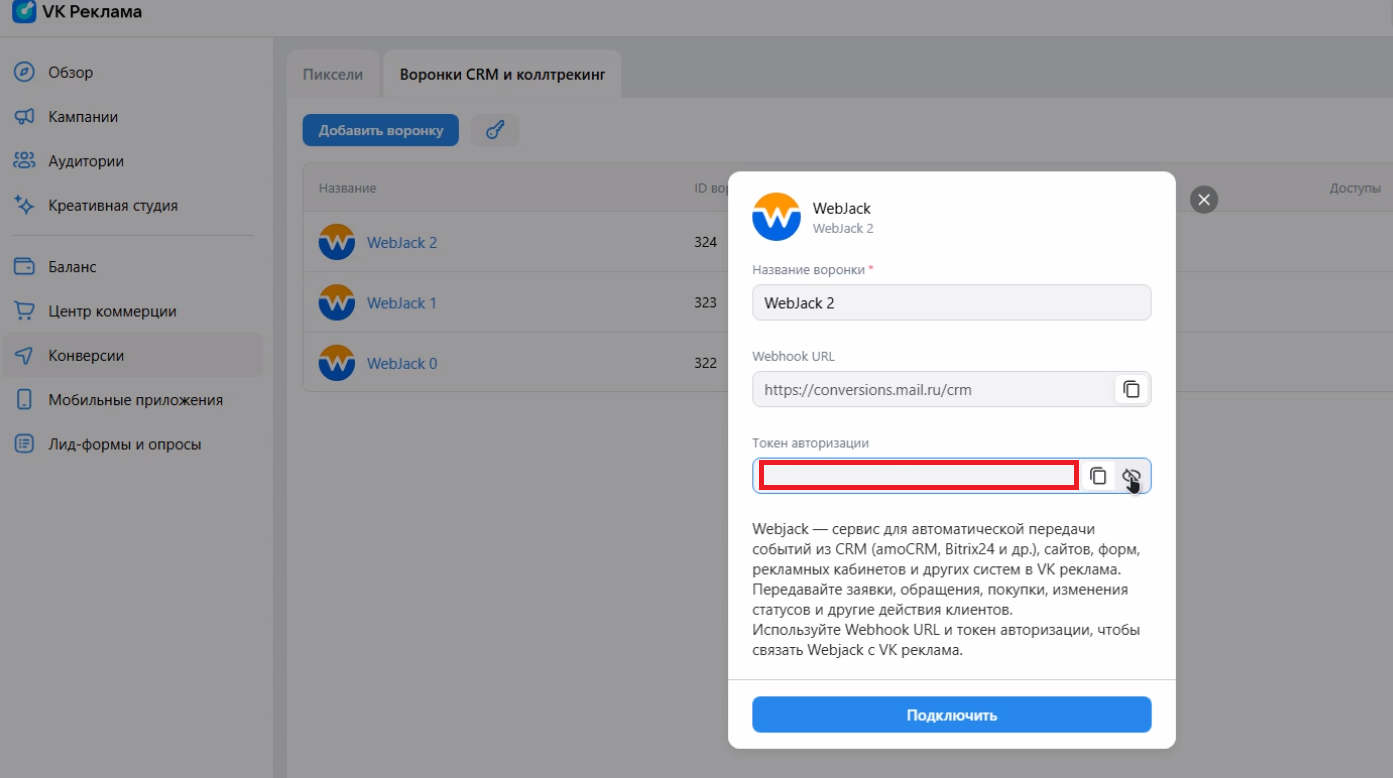Click the WebJack 1 row logo
The width and height of the screenshot is (1393, 778).
click(337, 303)
